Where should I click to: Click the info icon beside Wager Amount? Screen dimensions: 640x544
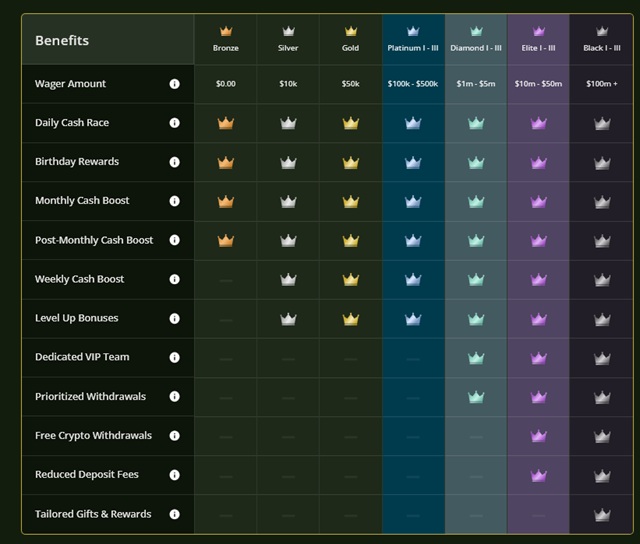pyautogui.click(x=174, y=84)
